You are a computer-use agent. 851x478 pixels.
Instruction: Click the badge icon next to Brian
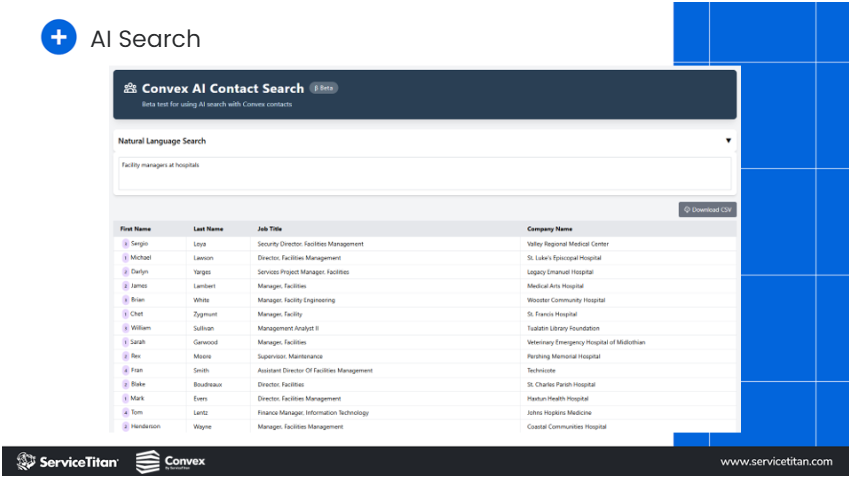click(125, 301)
